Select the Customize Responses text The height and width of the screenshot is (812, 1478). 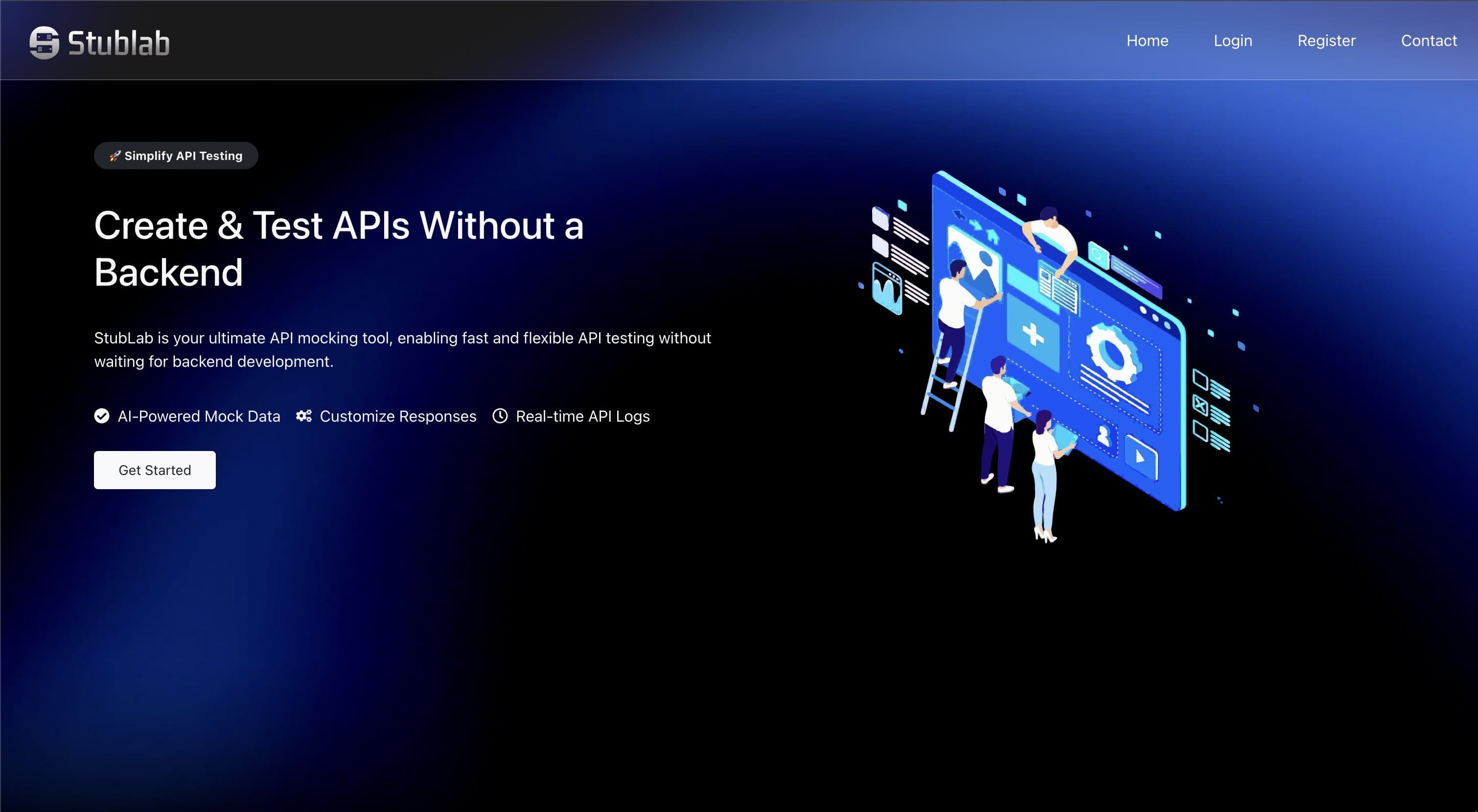(x=398, y=416)
